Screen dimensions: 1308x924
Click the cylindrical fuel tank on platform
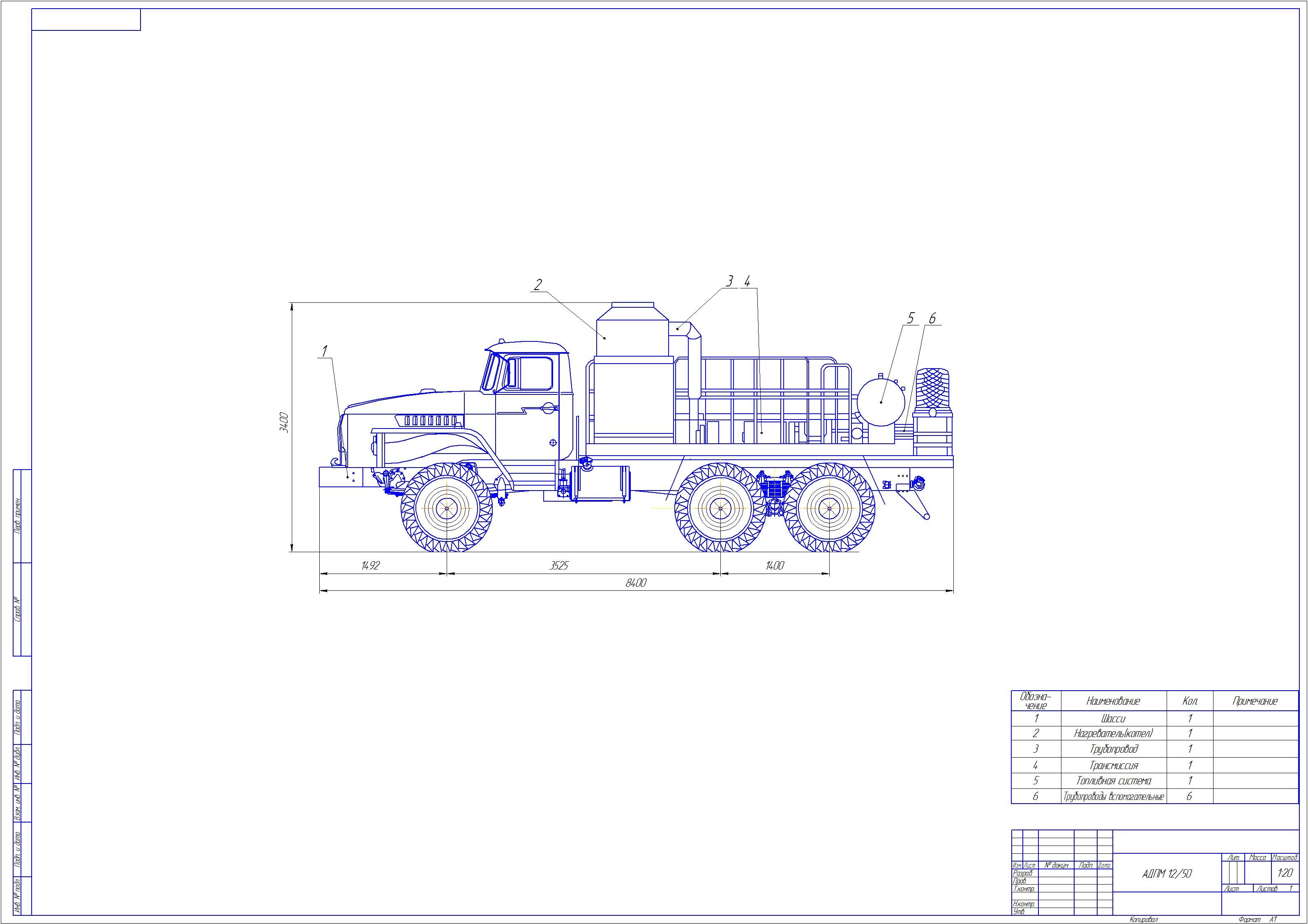(x=881, y=402)
